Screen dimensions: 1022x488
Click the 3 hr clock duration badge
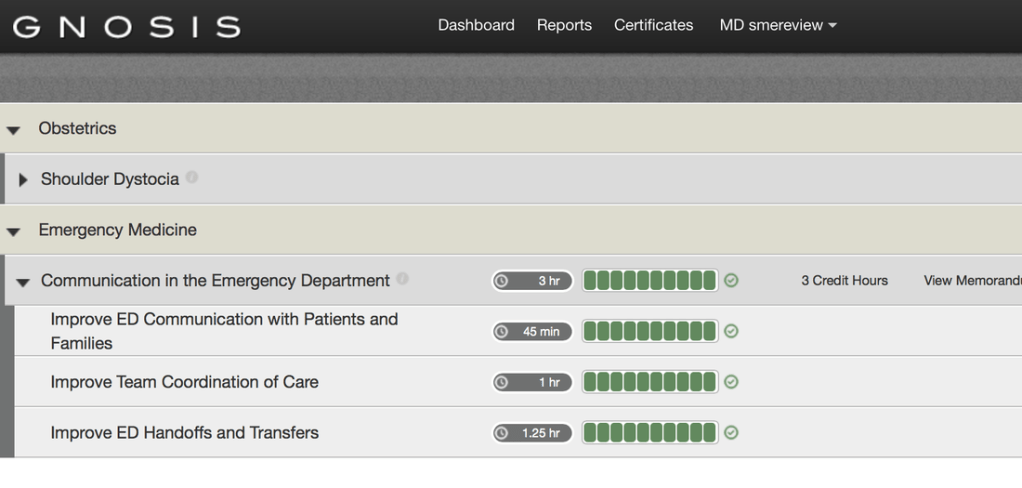pos(532,281)
